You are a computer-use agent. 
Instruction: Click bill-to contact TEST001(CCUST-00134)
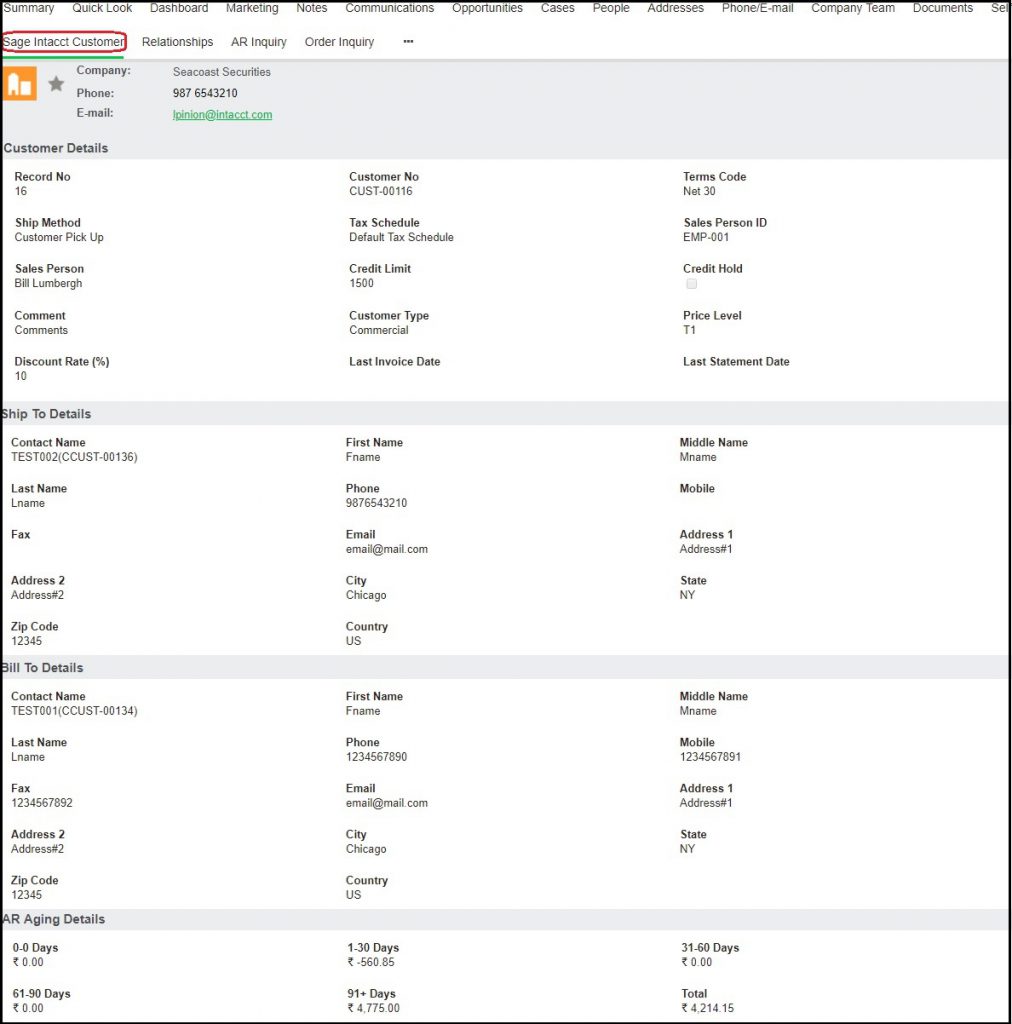(x=74, y=711)
